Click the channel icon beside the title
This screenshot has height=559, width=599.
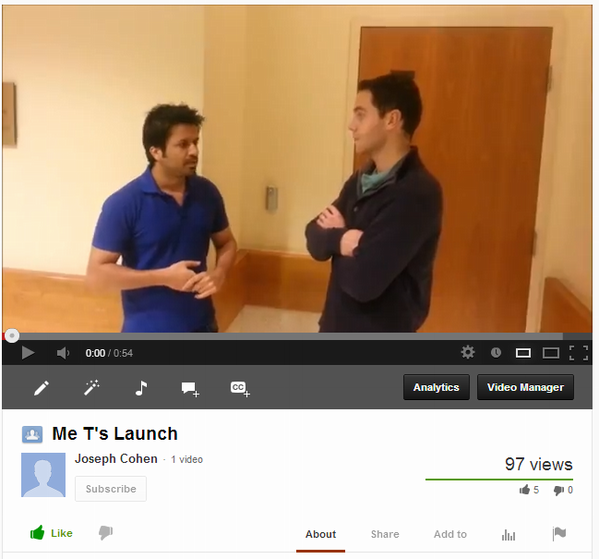(32, 434)
